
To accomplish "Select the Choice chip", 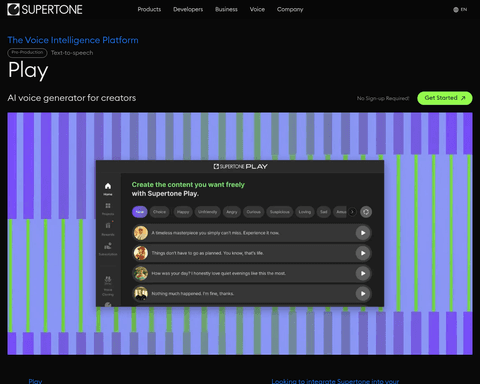I will click(159, 212).
